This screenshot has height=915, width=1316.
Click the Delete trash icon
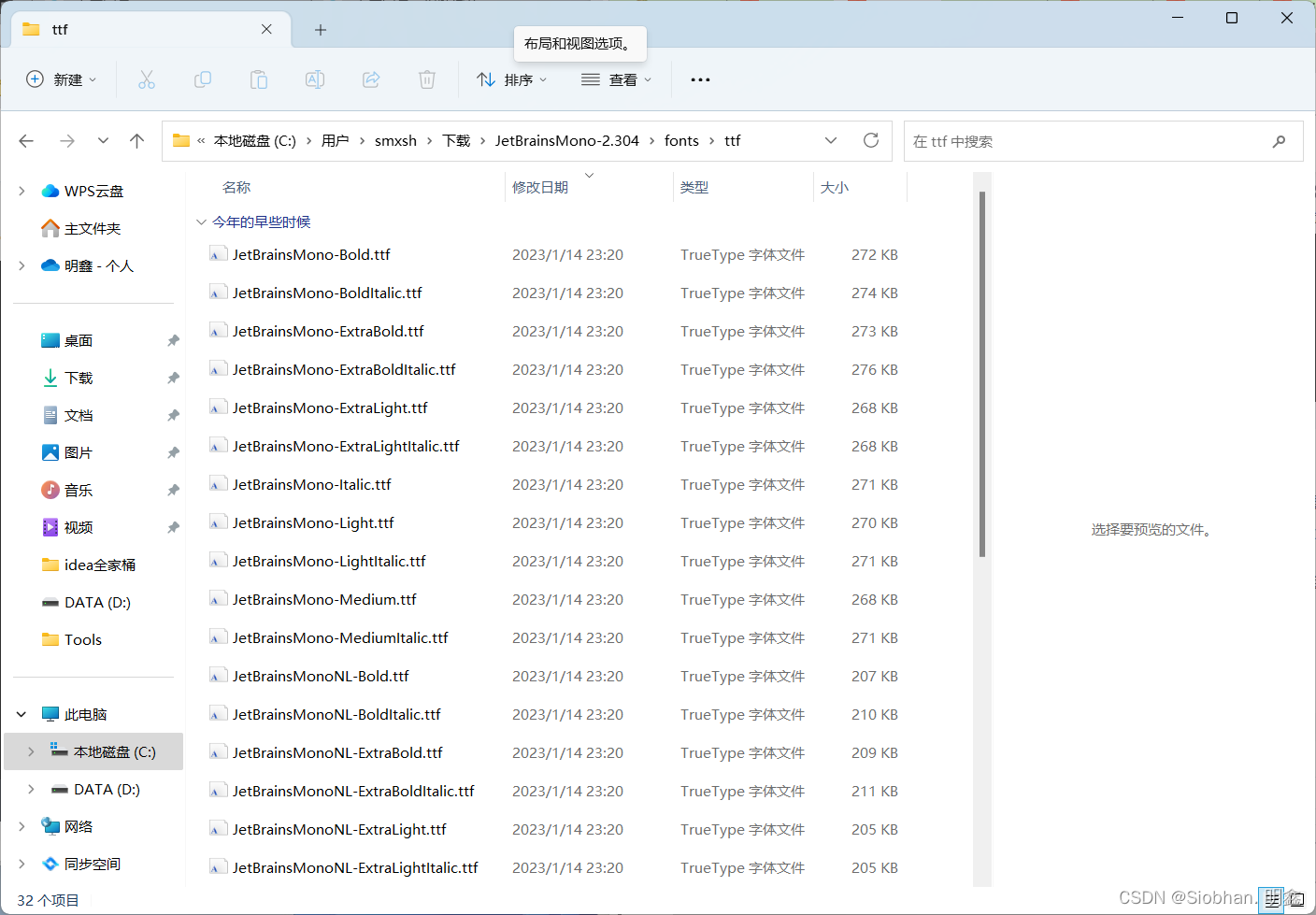(x=427, y=79)
